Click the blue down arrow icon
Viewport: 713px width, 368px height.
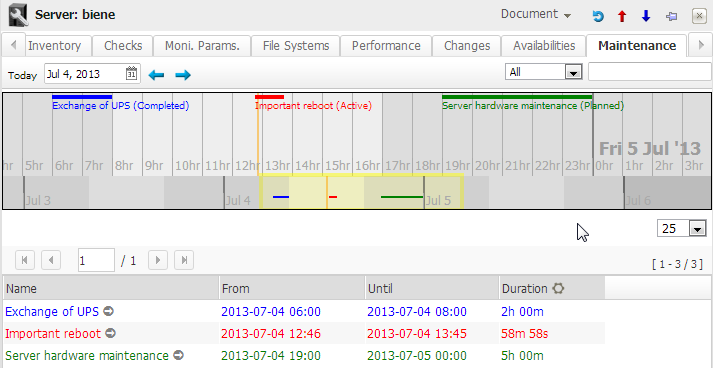pyautogui.click(x=646, y=17)
